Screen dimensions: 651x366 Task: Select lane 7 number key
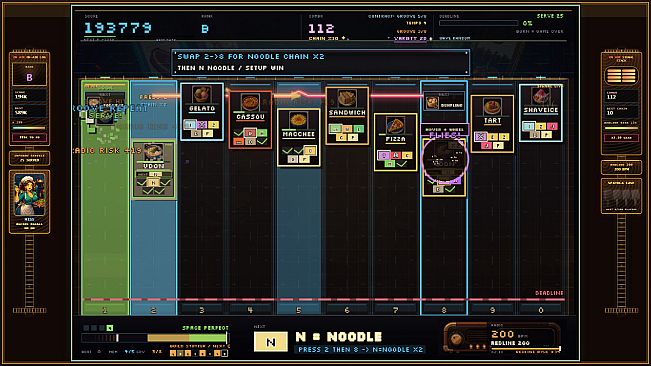pyautogui.click(x=395, y=310)
